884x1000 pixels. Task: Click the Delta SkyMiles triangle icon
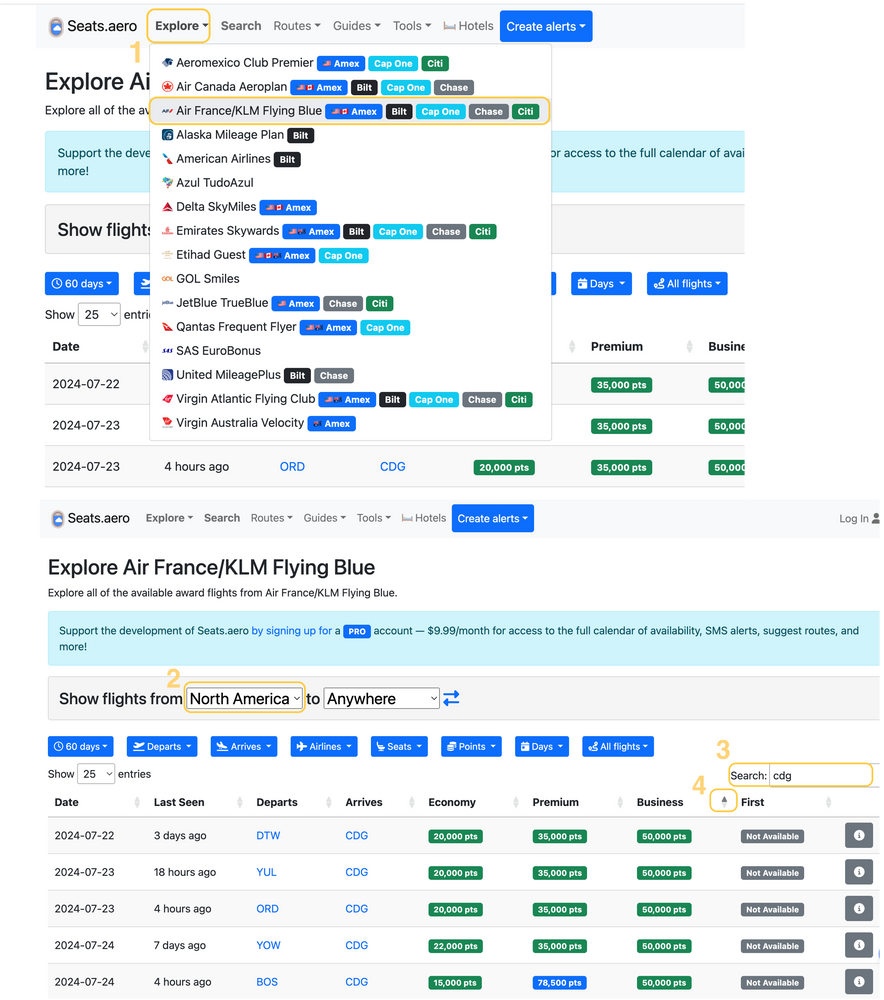point(167,207)
